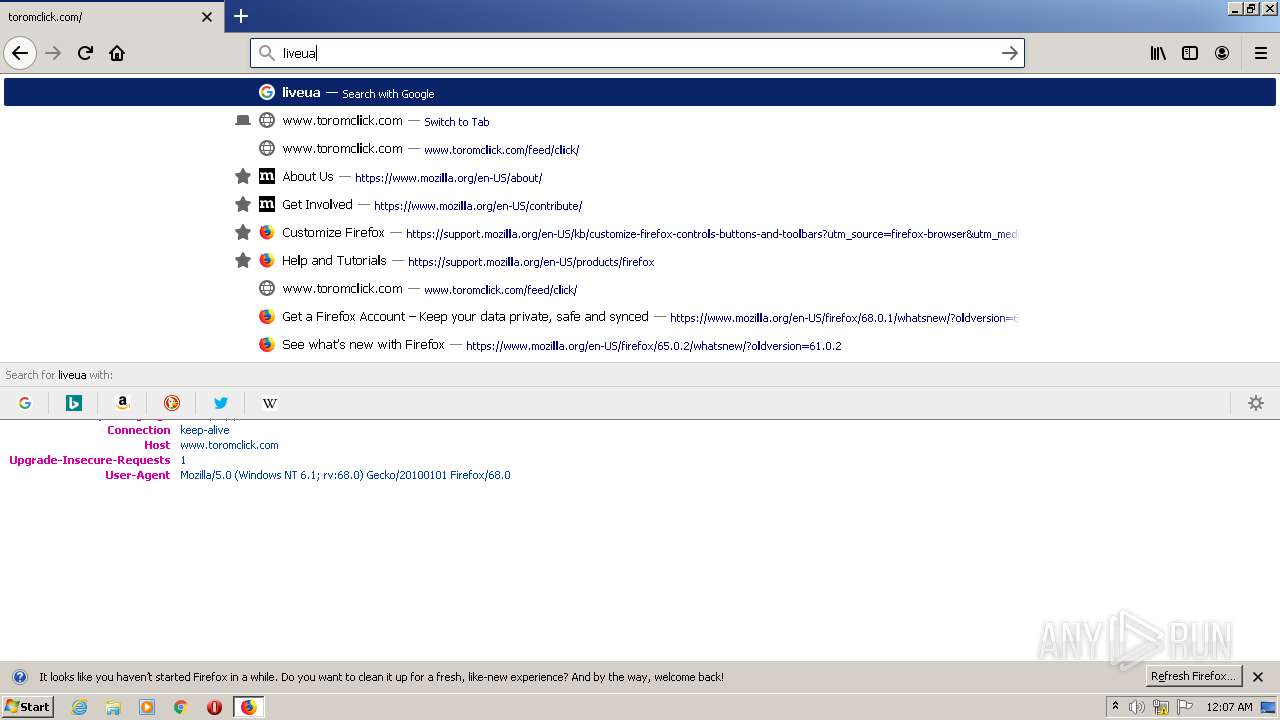1280x720 pixels.
Task: Launch Internet Explorer from taskbar
Action: pos(80,707)
